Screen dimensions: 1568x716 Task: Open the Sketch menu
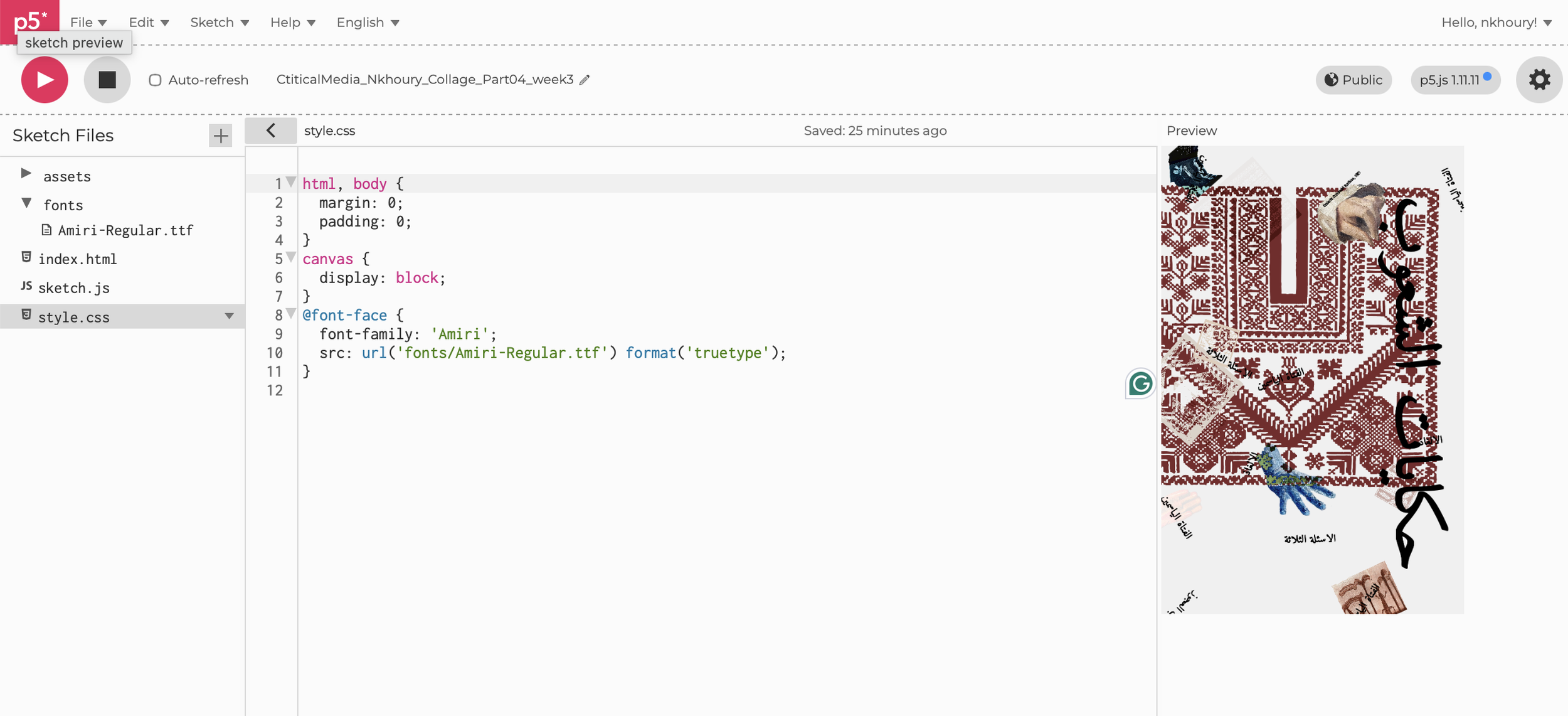pyautogui.click(x=220, y=23)
